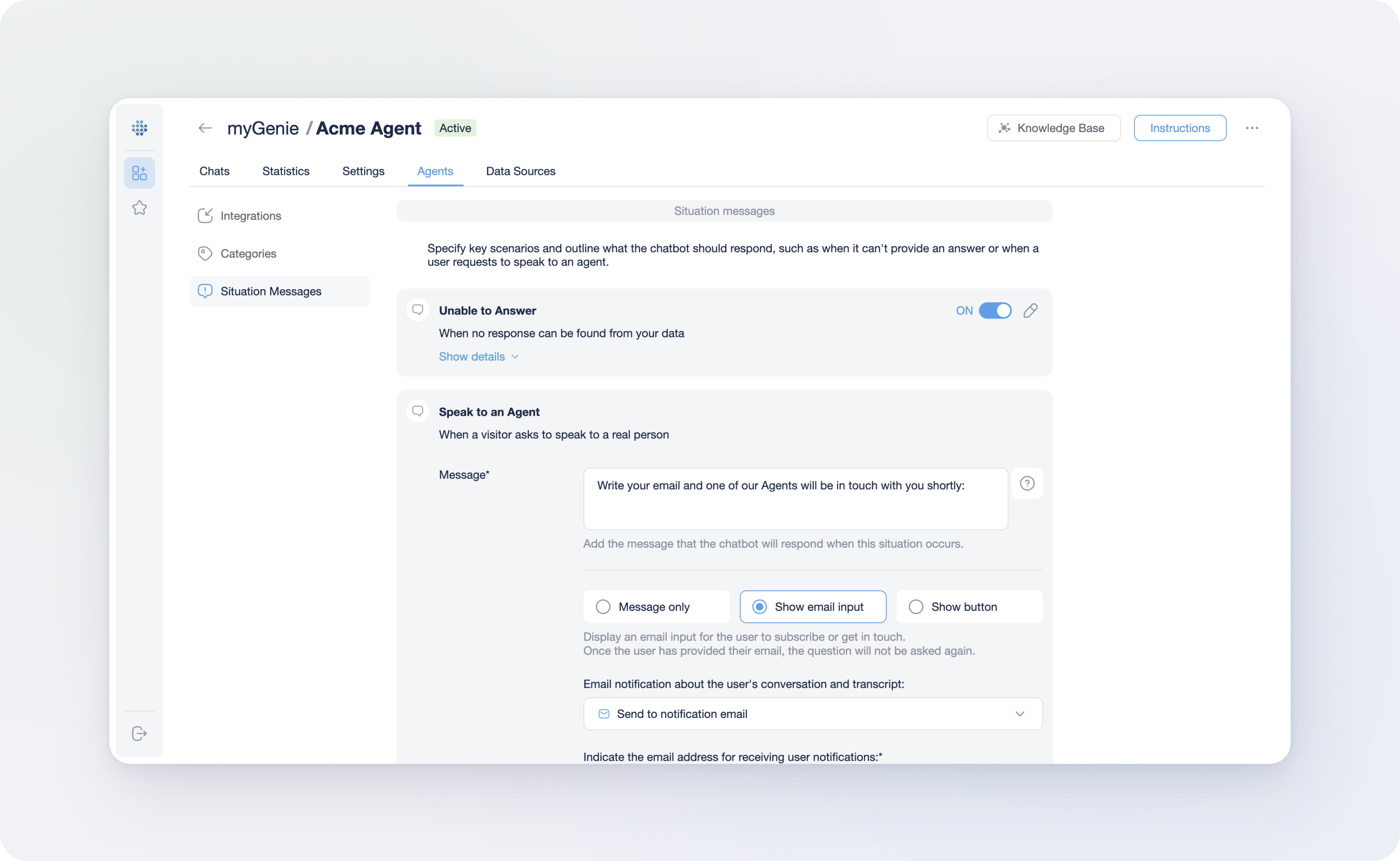This screenshot has height=861, width=1400.
Task: Turn off the Unable to Answer toggle
Action: tap(994, 310)
